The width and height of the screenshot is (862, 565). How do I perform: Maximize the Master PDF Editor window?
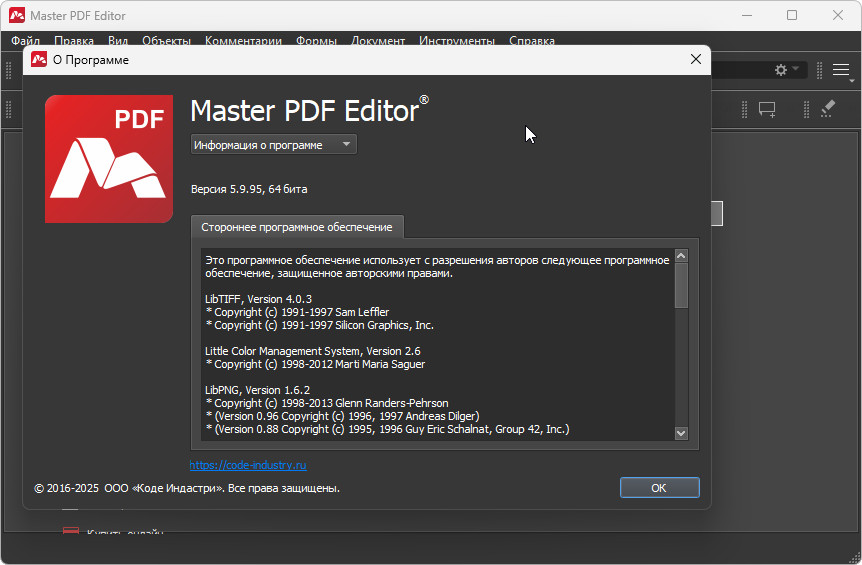pos(792,16)
